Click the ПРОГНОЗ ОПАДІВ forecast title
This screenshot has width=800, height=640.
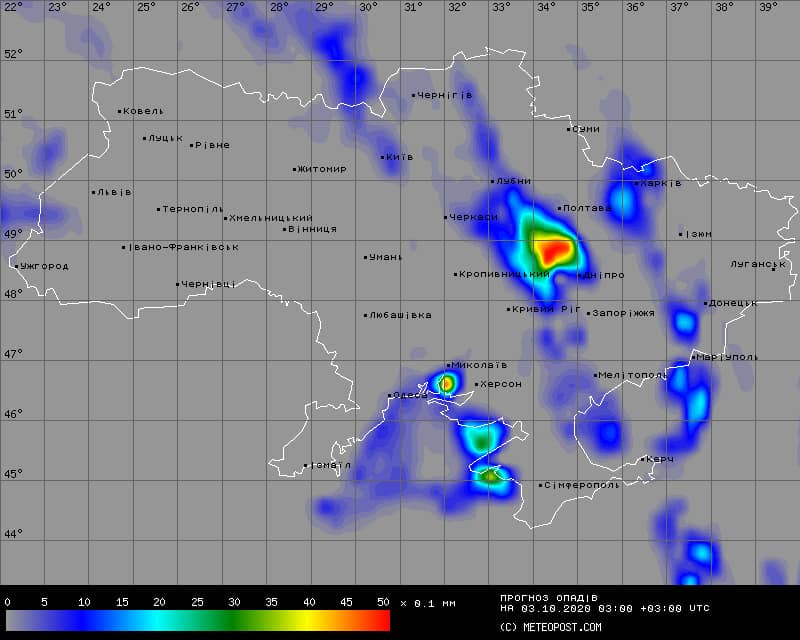click(x=548, y=597)
